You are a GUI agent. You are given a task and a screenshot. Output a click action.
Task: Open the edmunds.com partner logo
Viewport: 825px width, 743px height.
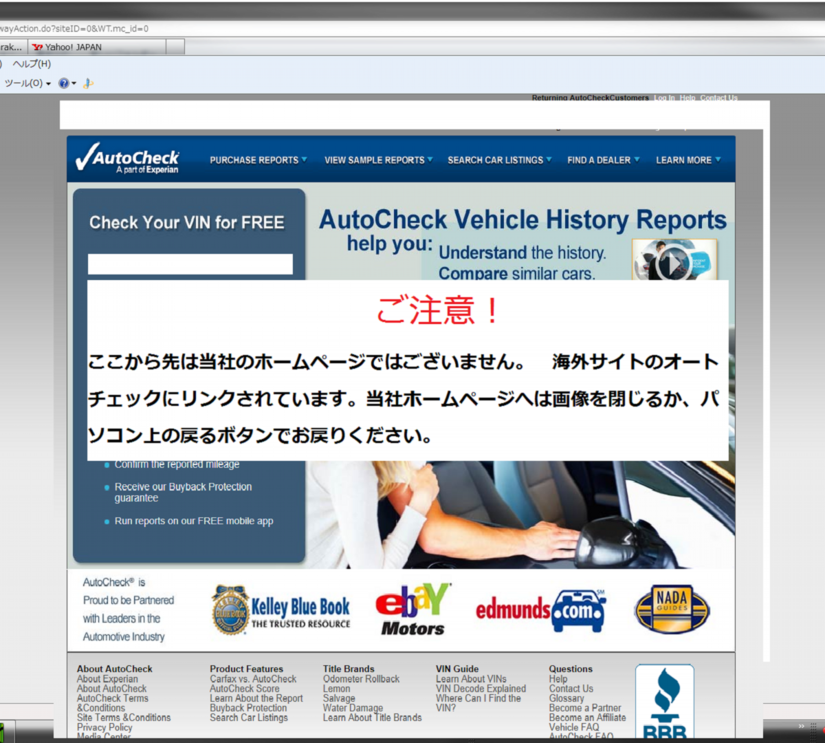pos(541,610)
